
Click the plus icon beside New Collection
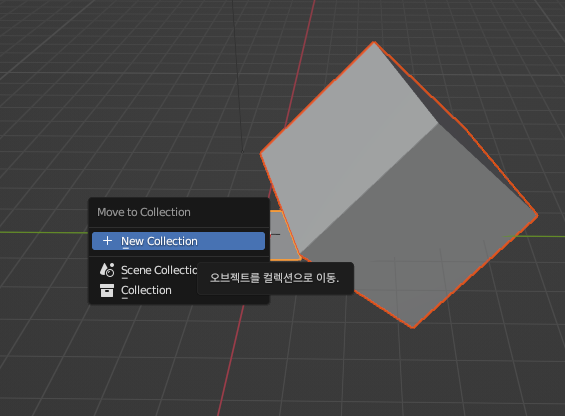(x=107, y=240)
